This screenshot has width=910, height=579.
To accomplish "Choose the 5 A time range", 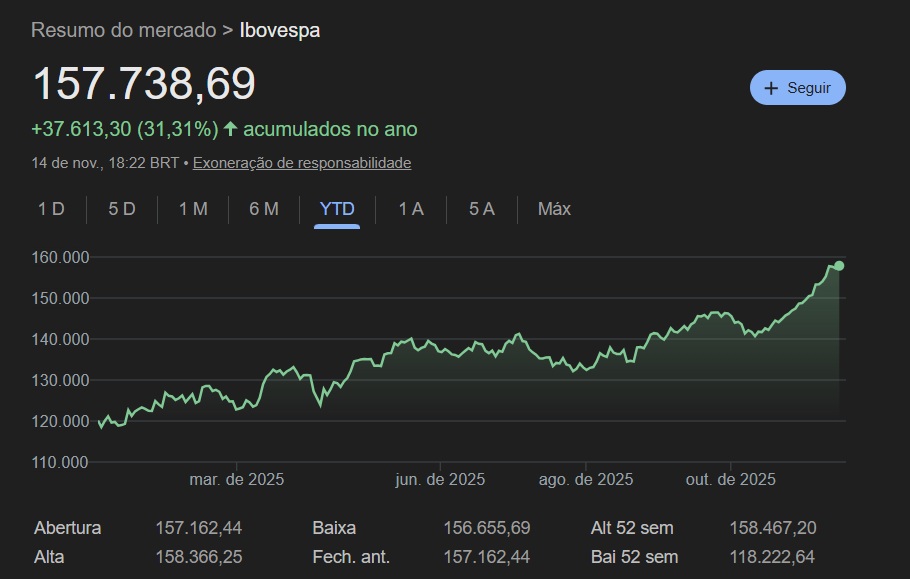I will 482,209.
